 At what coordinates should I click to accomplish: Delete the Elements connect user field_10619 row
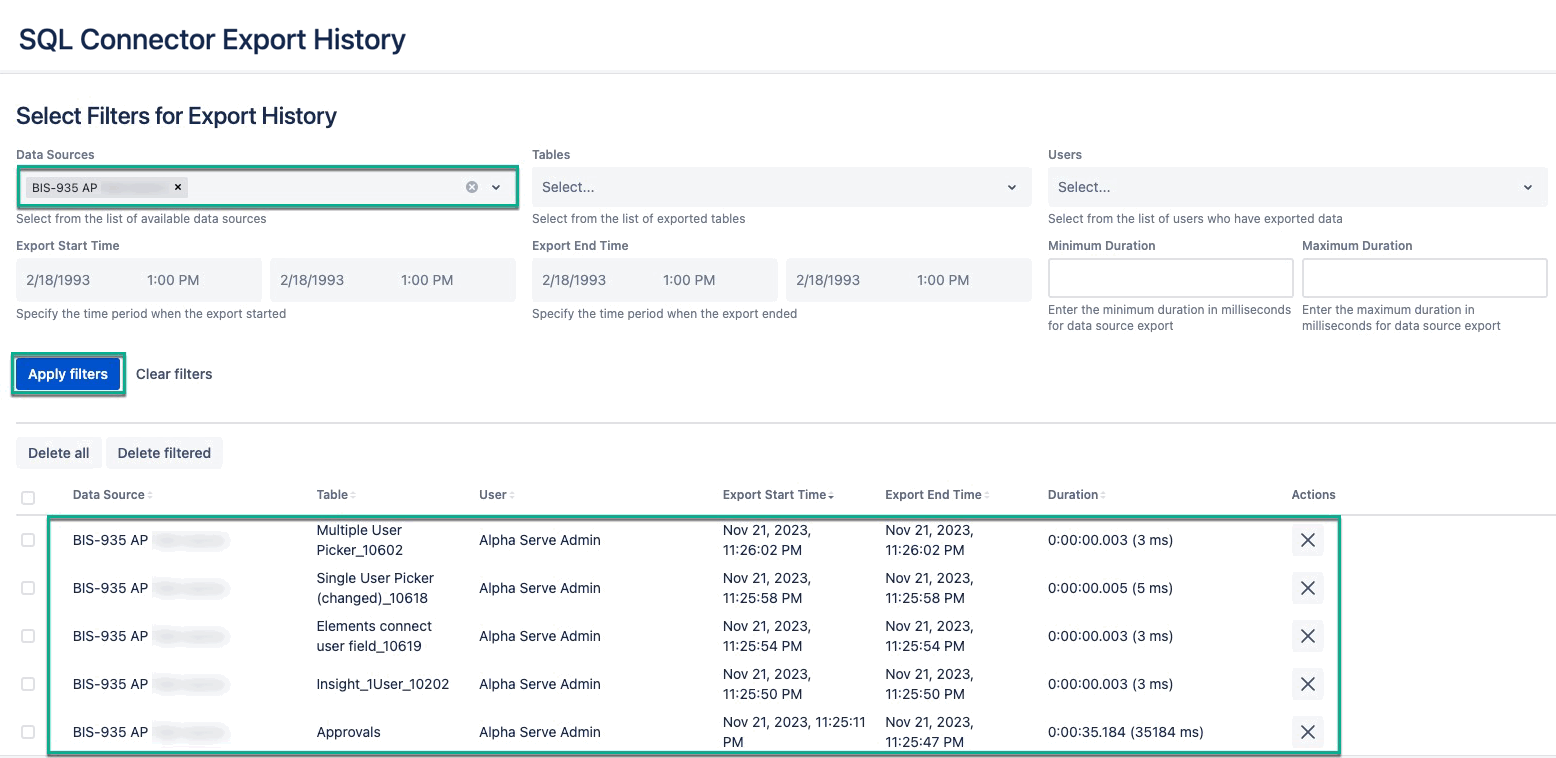(1307, 636)
